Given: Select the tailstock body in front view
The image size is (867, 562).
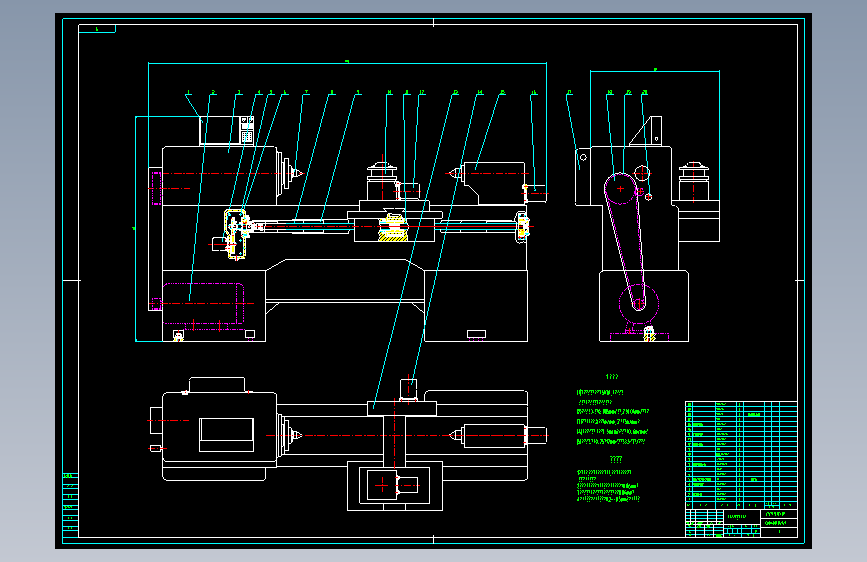Looking at the screenshot, I should [x=494, y=183].
